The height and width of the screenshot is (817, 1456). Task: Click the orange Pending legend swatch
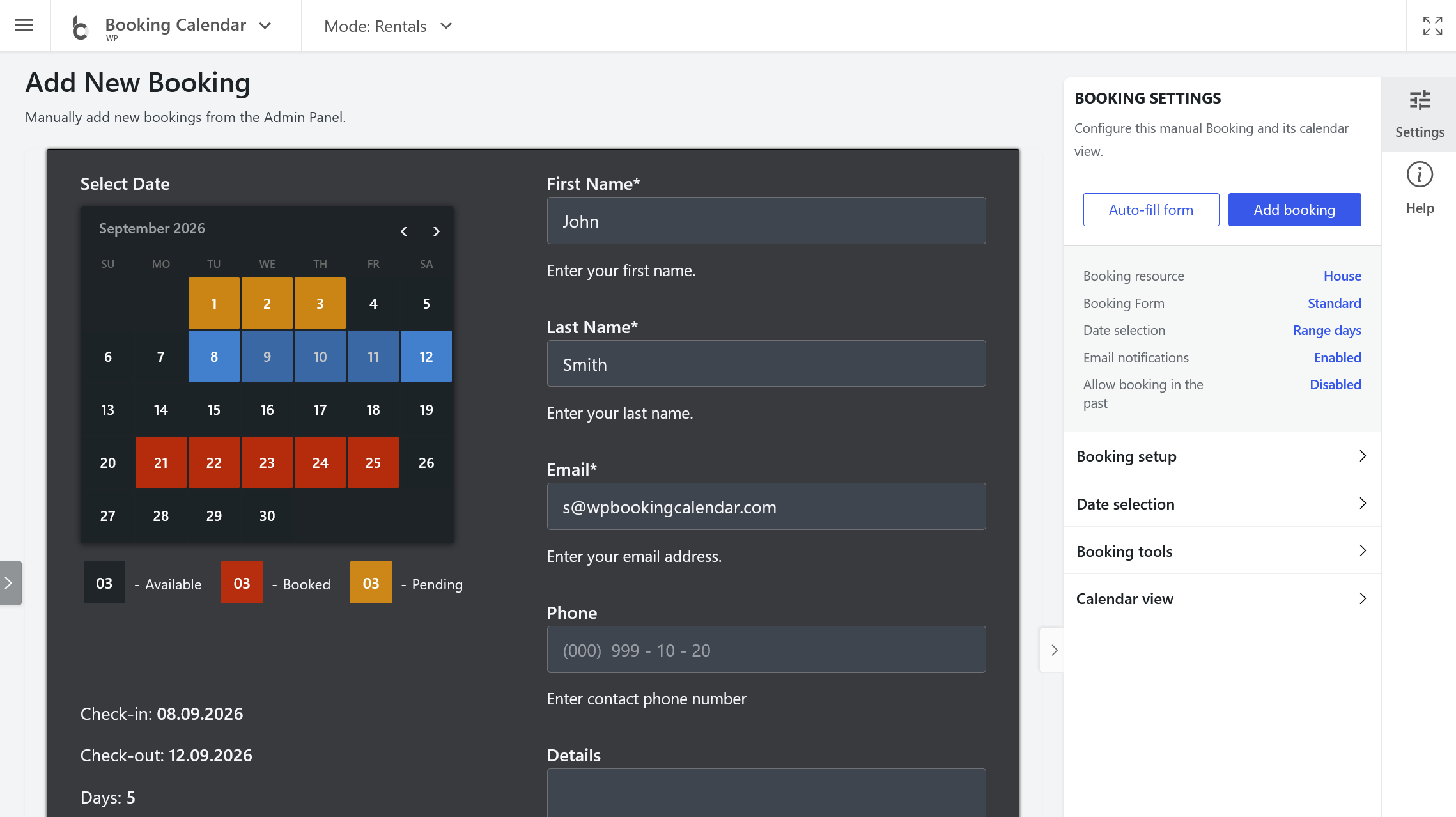pos(371,582)
